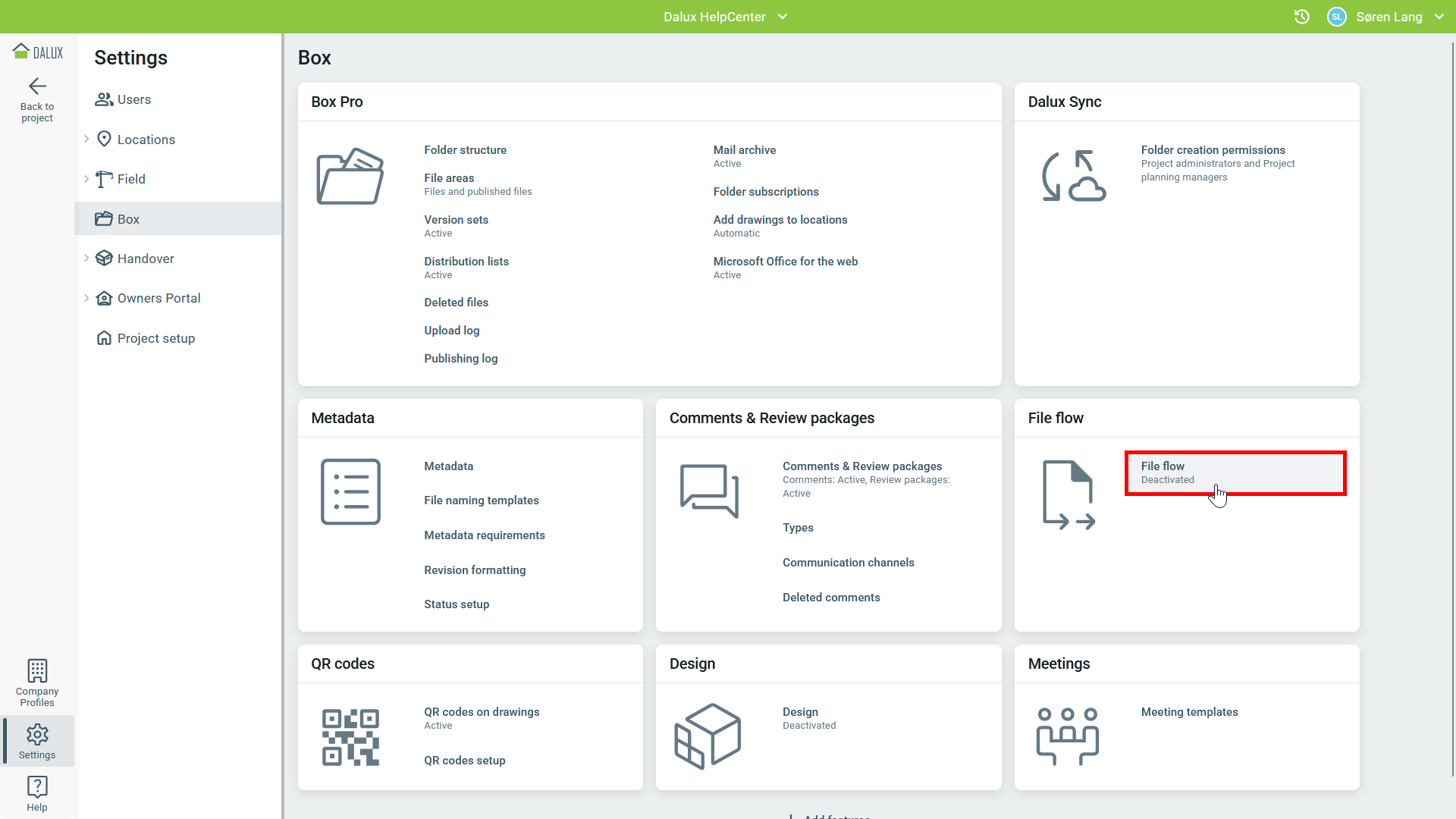Click the Help question mark icon
This screenshot has width=1456, height=819.
(x=37, y=787)
